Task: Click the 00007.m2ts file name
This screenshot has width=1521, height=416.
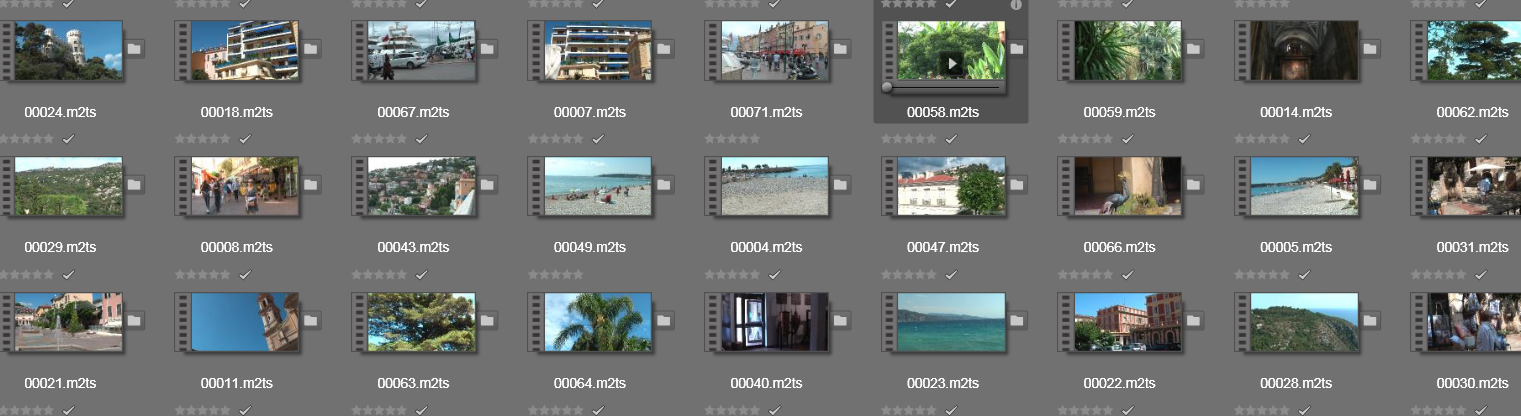Action: pos(590,112)
